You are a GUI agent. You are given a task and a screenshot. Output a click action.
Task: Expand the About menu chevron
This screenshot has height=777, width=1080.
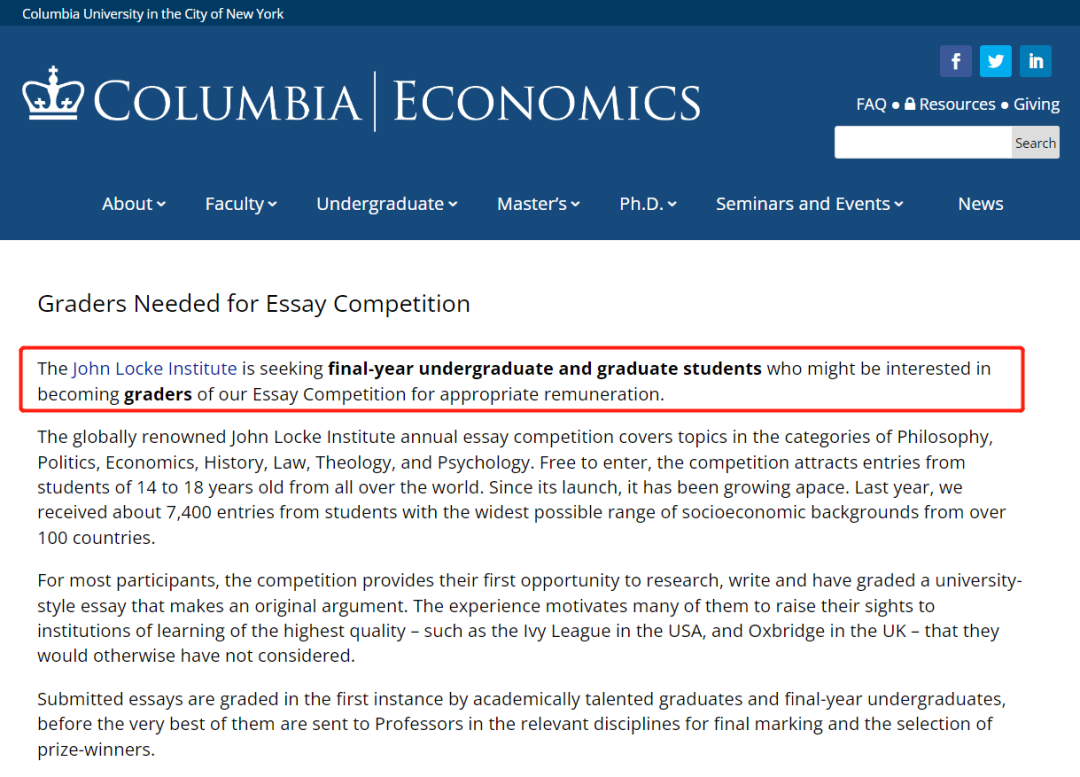(x=161, y=204)
